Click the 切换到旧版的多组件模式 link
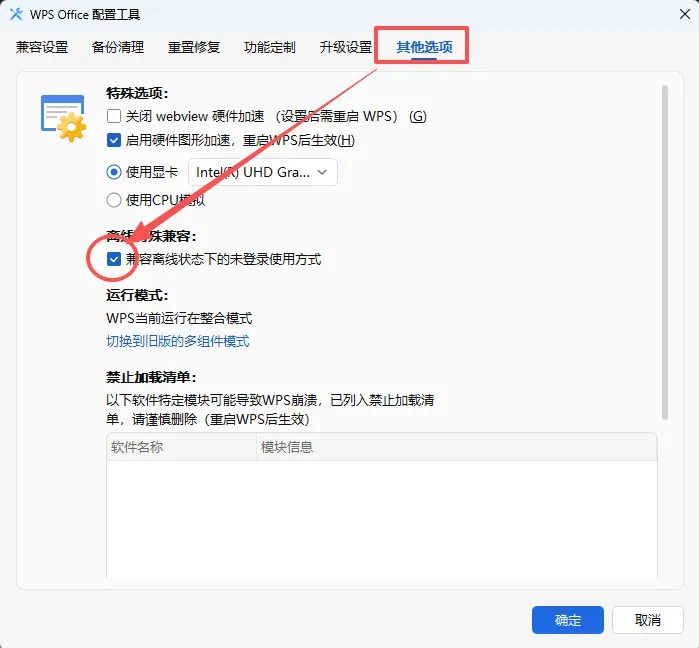The width and height of the screenshot is (699, 648). pyautogui.click(x=177, y=341)
